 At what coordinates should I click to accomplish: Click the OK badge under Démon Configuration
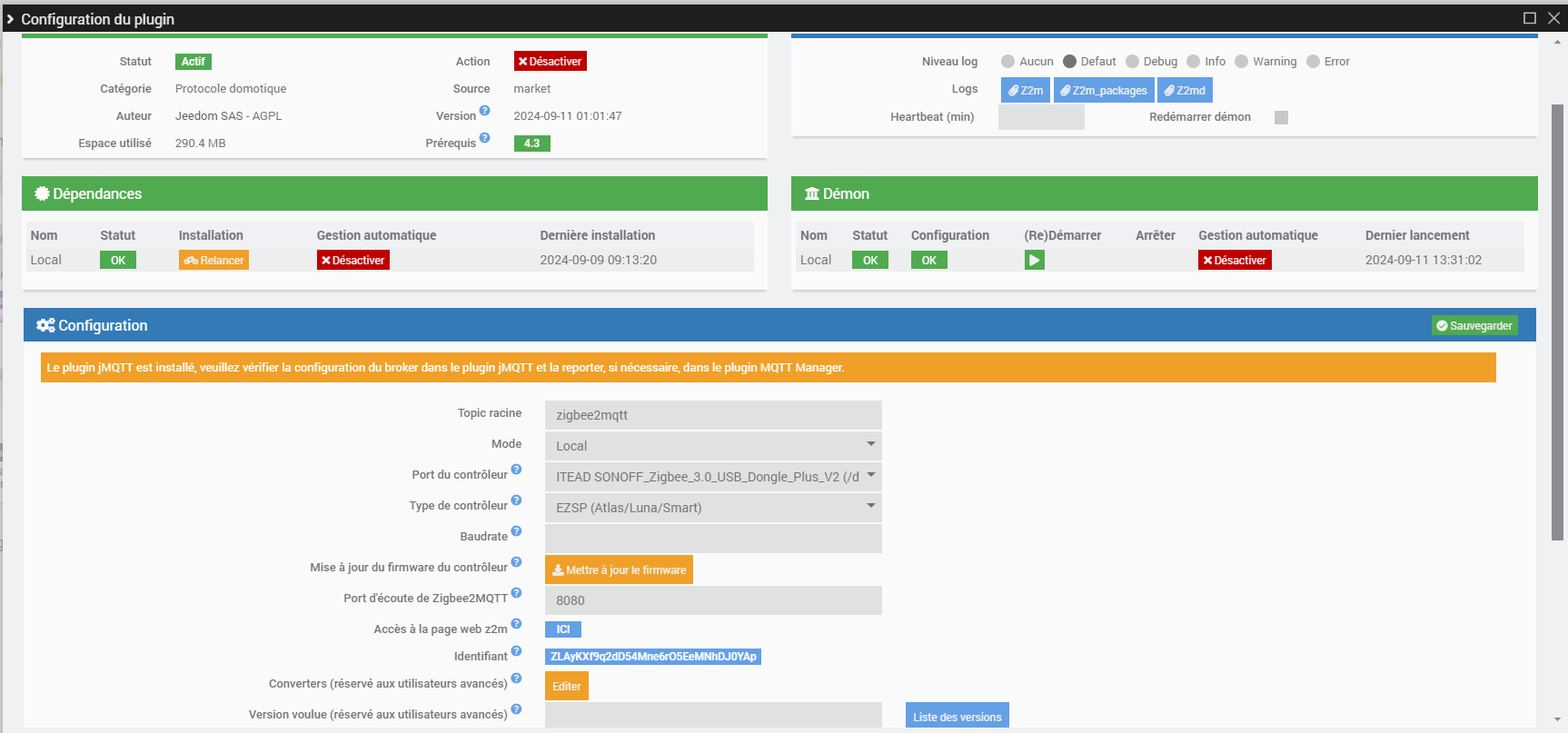click(x=929, y=261)
